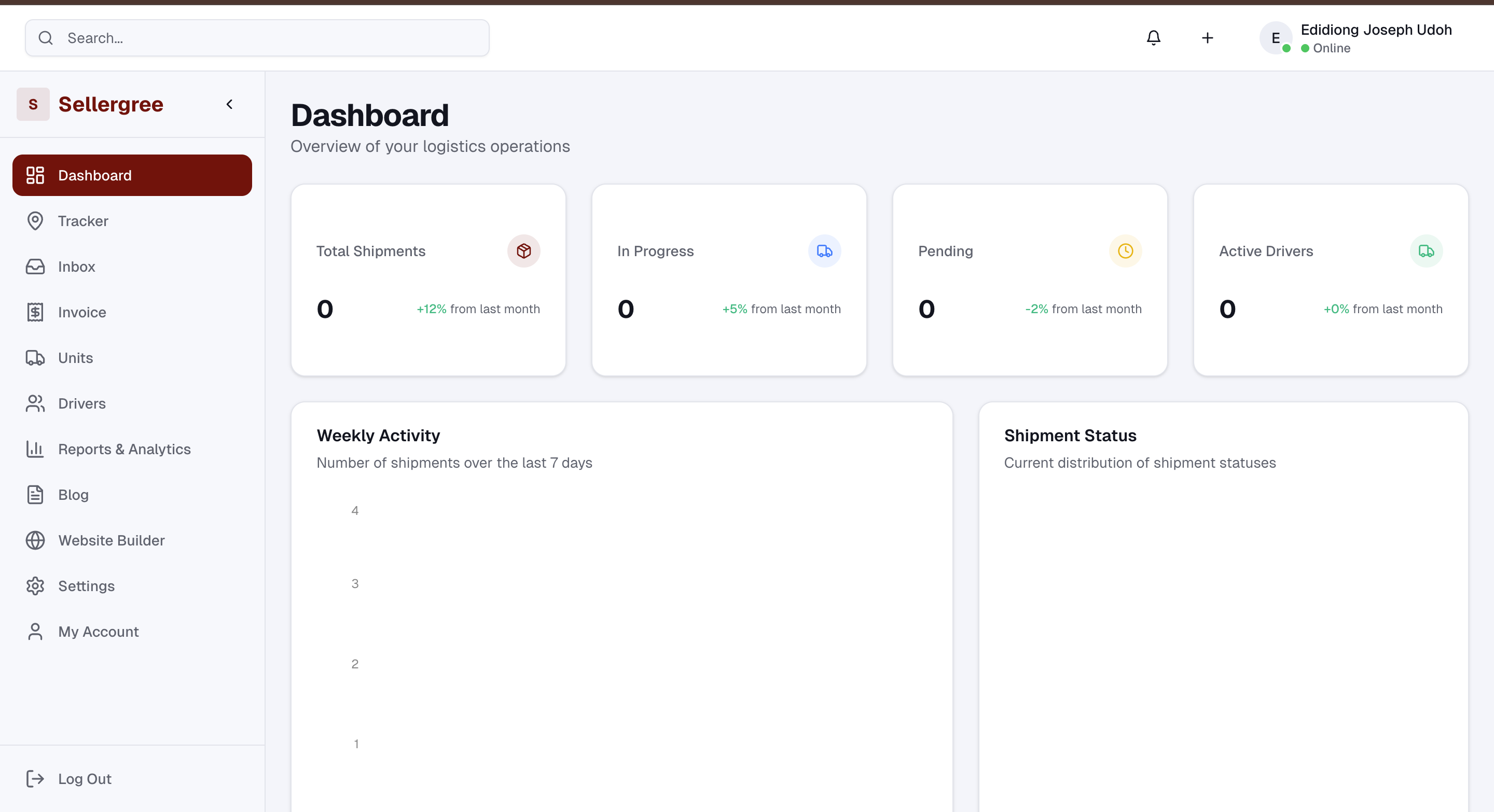Open Website Builder globe icon
This screenshot has width=1494, height=812.
tap(35, 540)
